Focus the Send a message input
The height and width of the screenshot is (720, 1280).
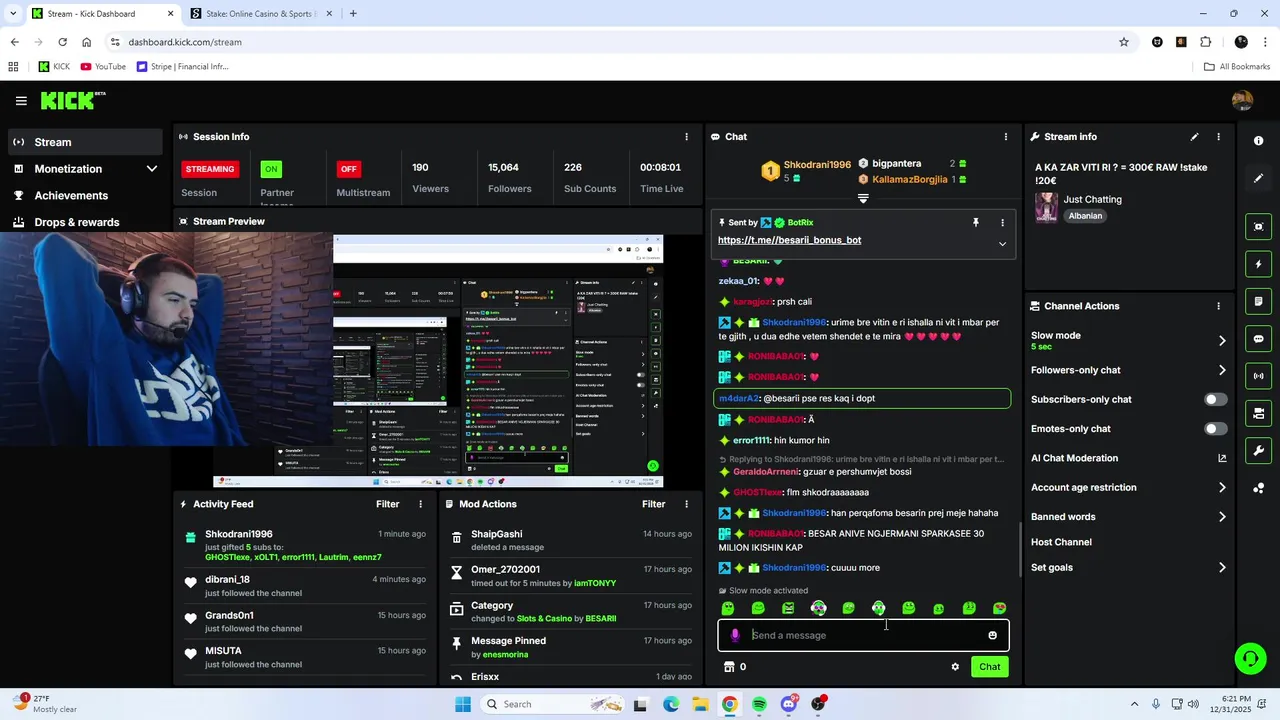coord(863,635)
